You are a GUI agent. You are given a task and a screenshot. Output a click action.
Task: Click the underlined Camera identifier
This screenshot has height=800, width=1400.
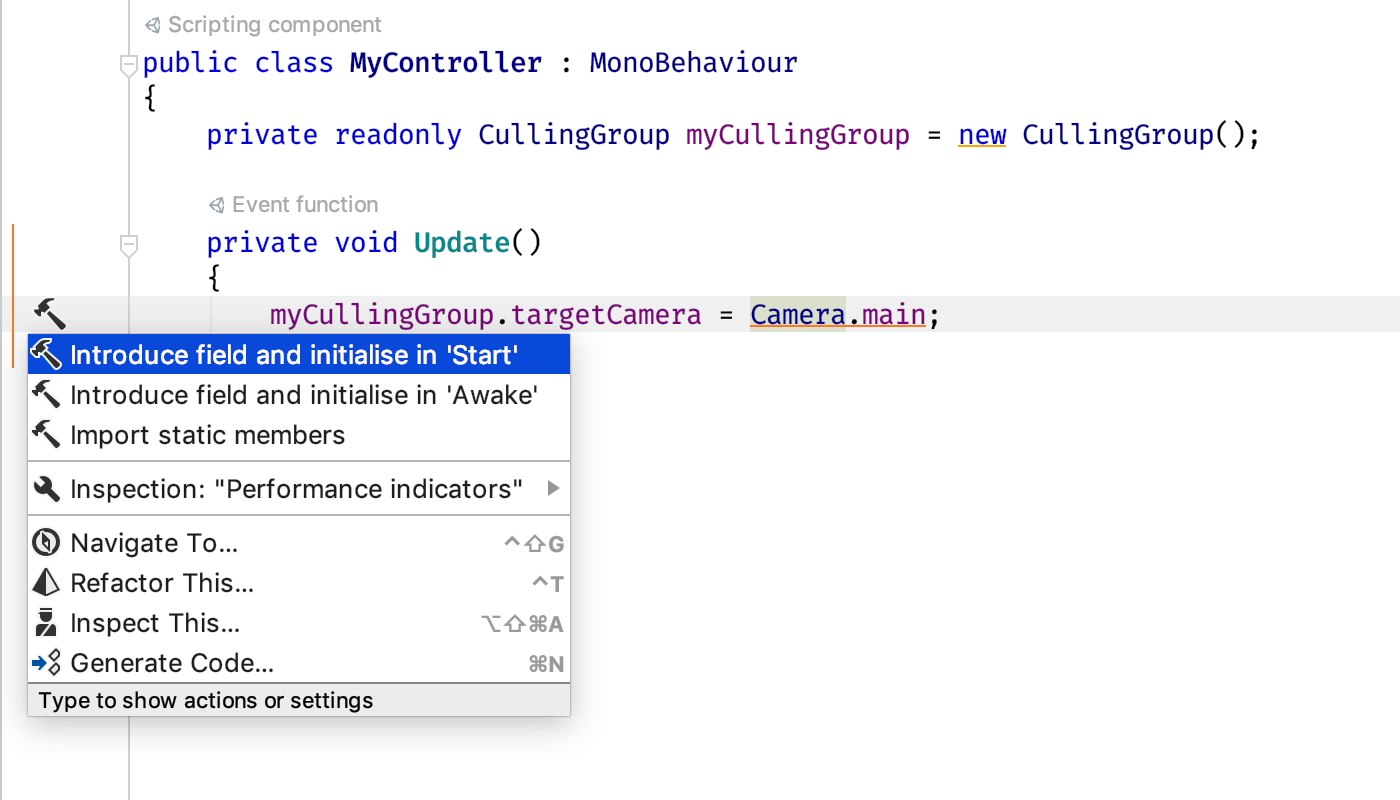[x=798, y=315]
